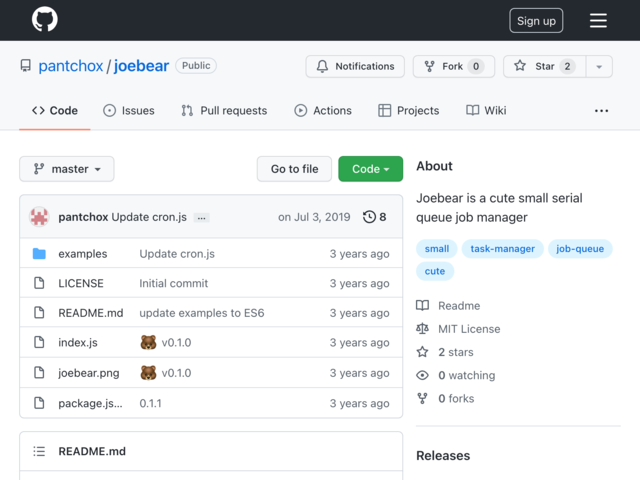Click the README.md row file icon
640x480 pixels.
(x=39, y=313)
